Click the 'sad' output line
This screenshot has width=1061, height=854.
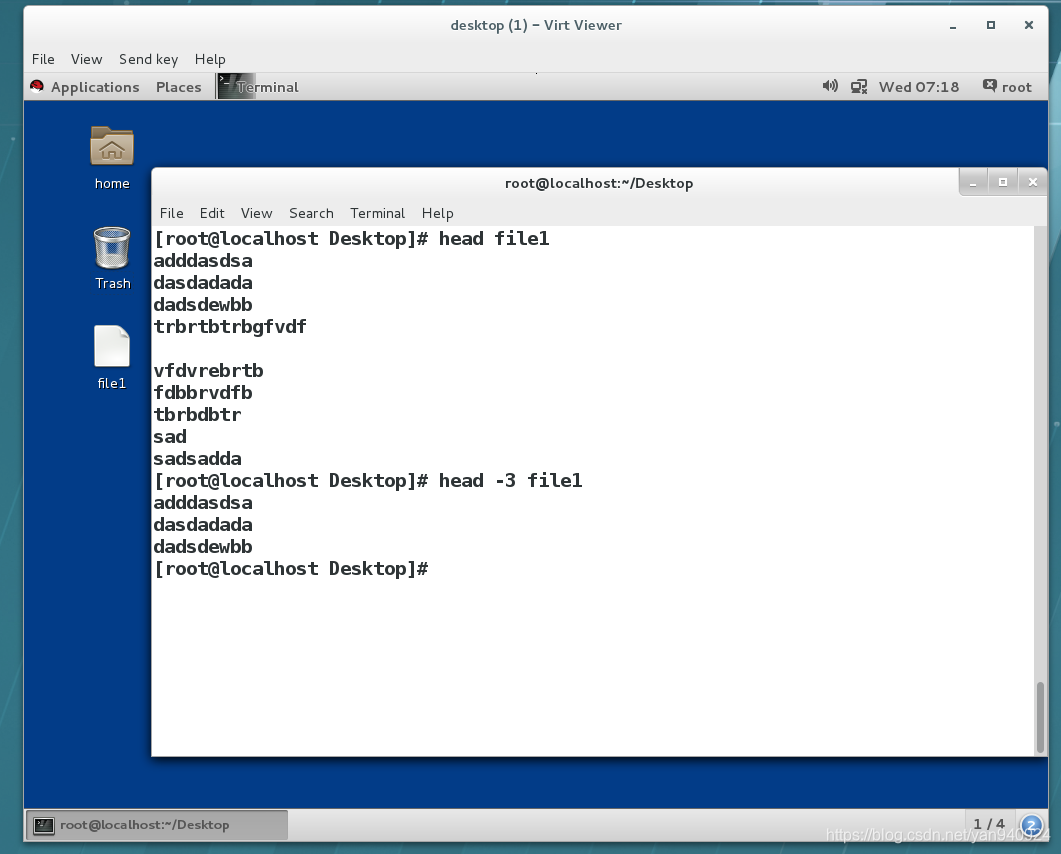pos(170,436)
